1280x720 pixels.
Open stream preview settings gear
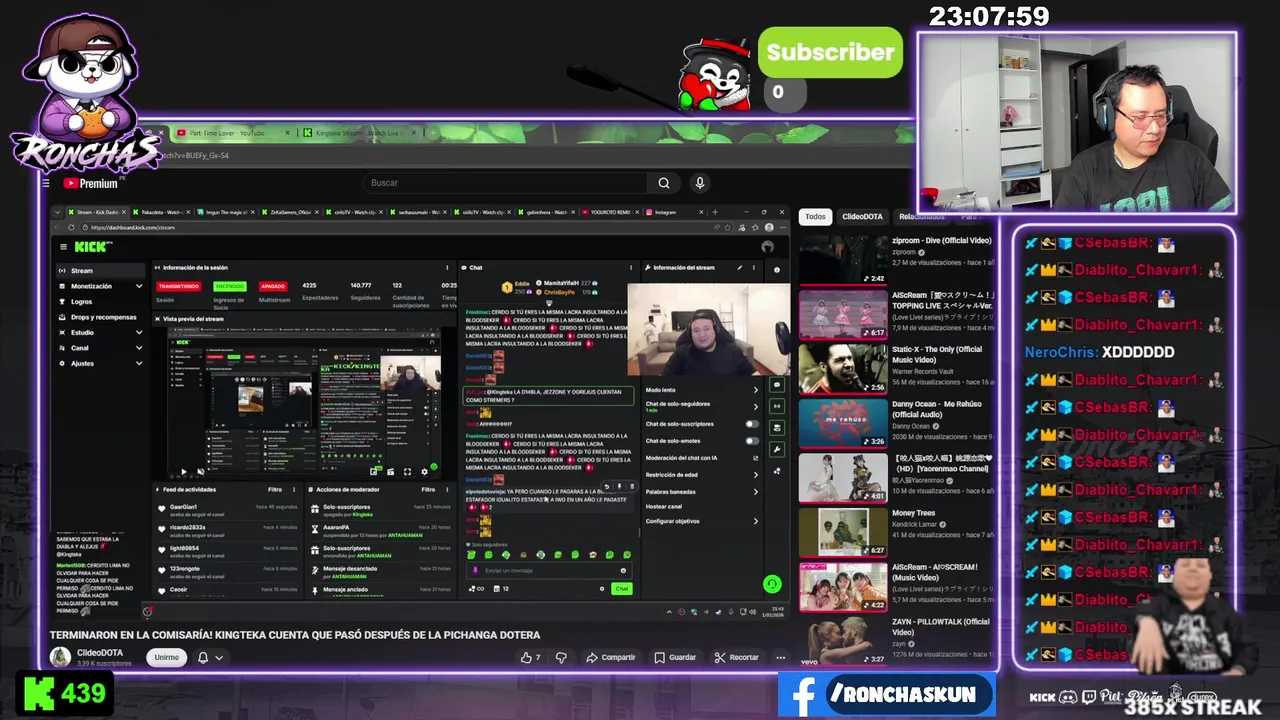pyautogui.click(x=424, y=472)
